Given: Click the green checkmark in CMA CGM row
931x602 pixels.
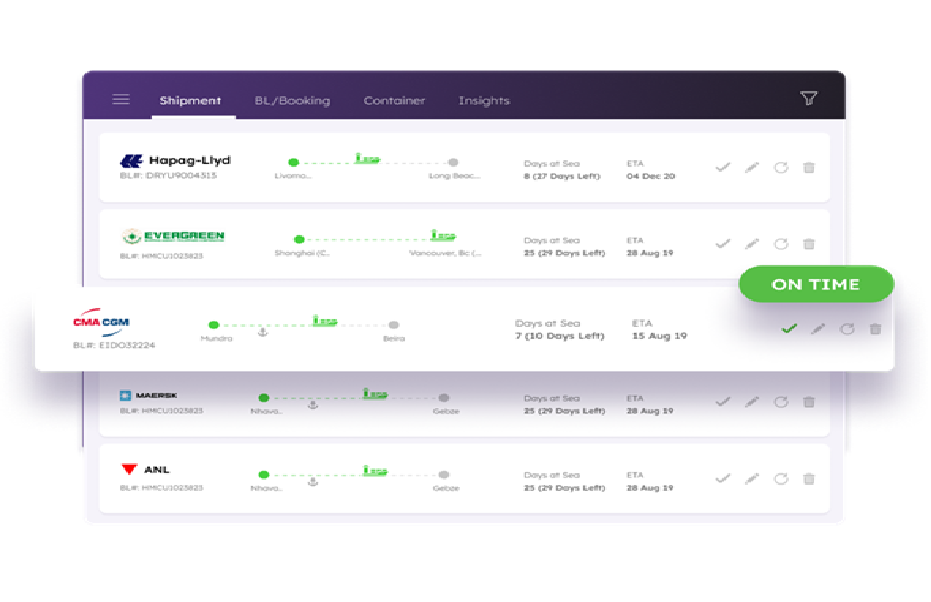Looking at the screenshot, I should [x=789, y=328].
